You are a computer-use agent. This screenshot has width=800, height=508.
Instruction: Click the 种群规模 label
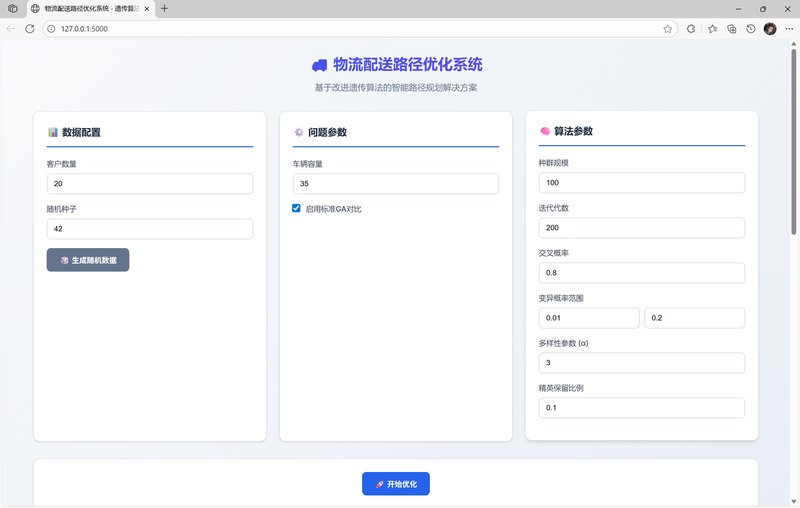pyautogui.click(x=554, y=163)
